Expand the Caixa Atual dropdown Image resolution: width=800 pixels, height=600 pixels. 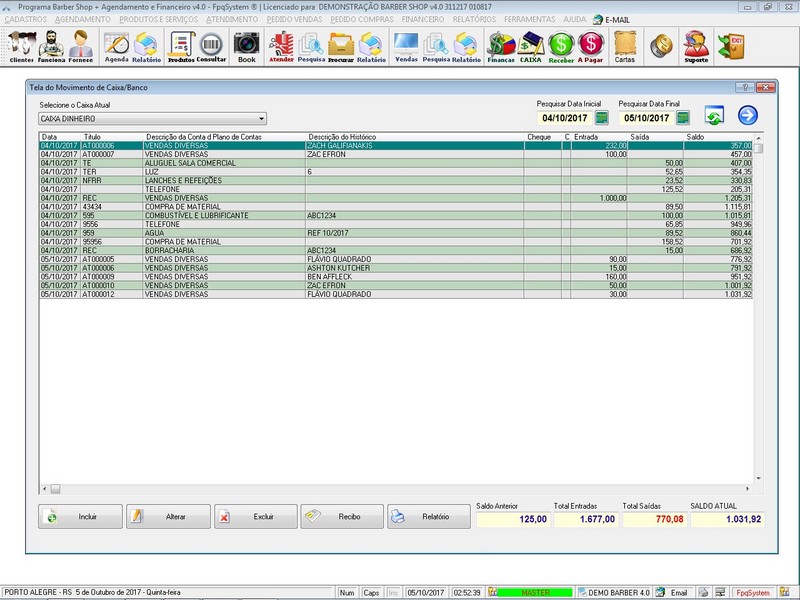(x=261, y=118)
